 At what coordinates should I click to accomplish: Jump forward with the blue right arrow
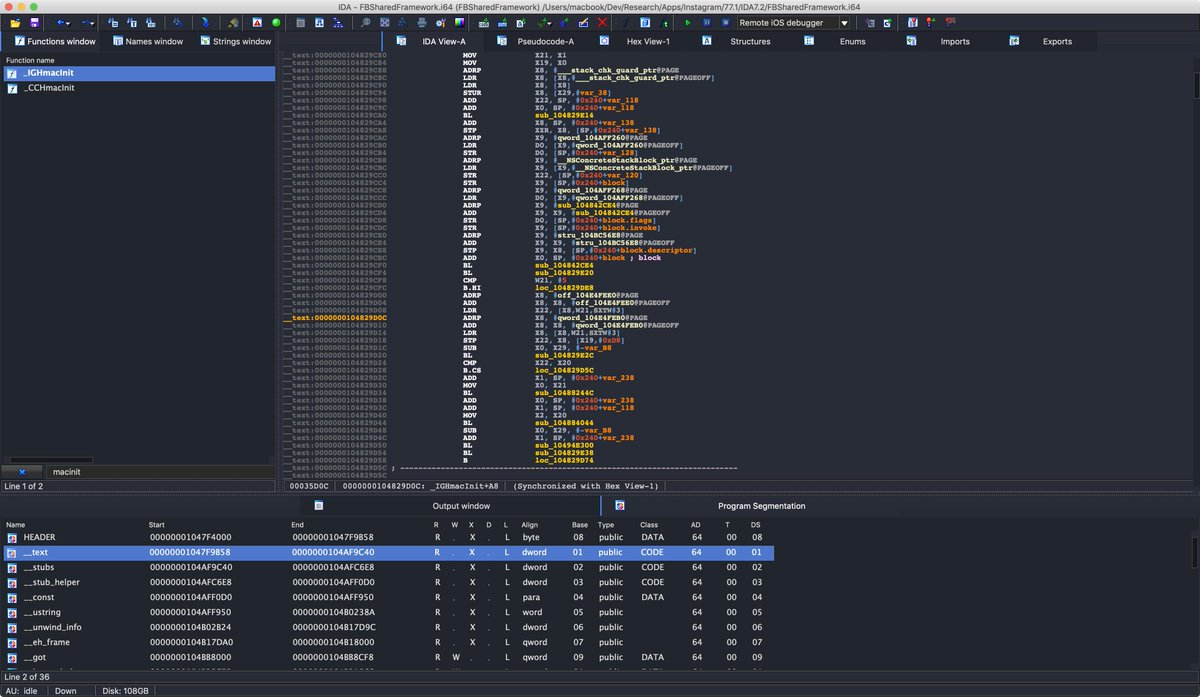pos(87,22)
